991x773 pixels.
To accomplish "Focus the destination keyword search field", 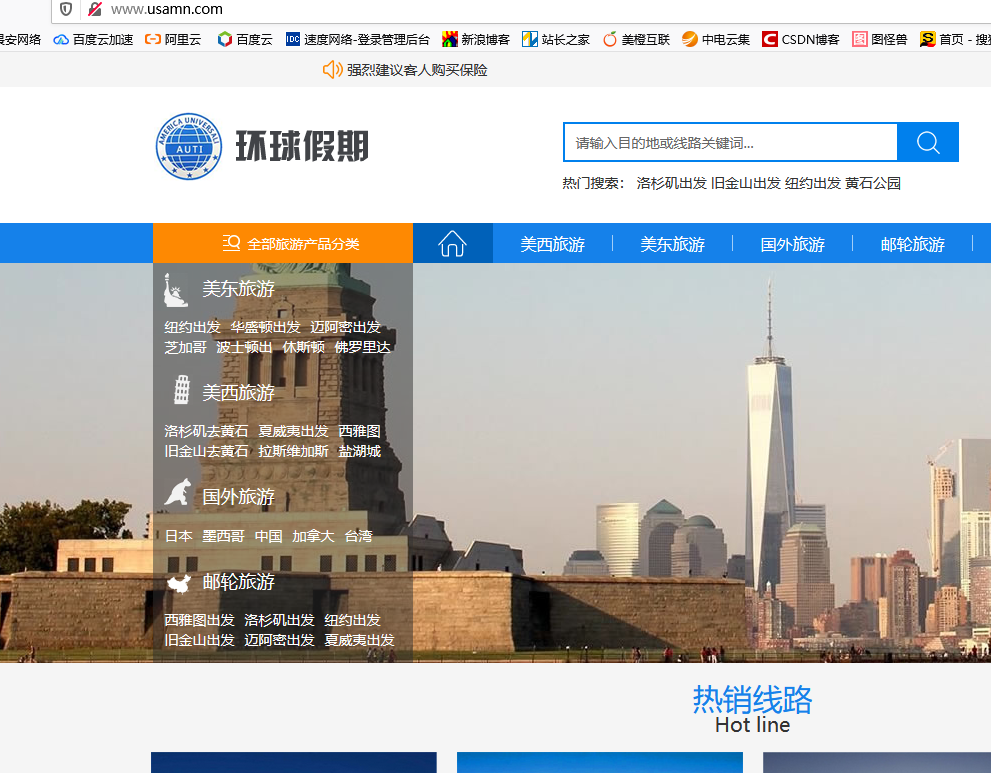I will (x=730, y=142).
